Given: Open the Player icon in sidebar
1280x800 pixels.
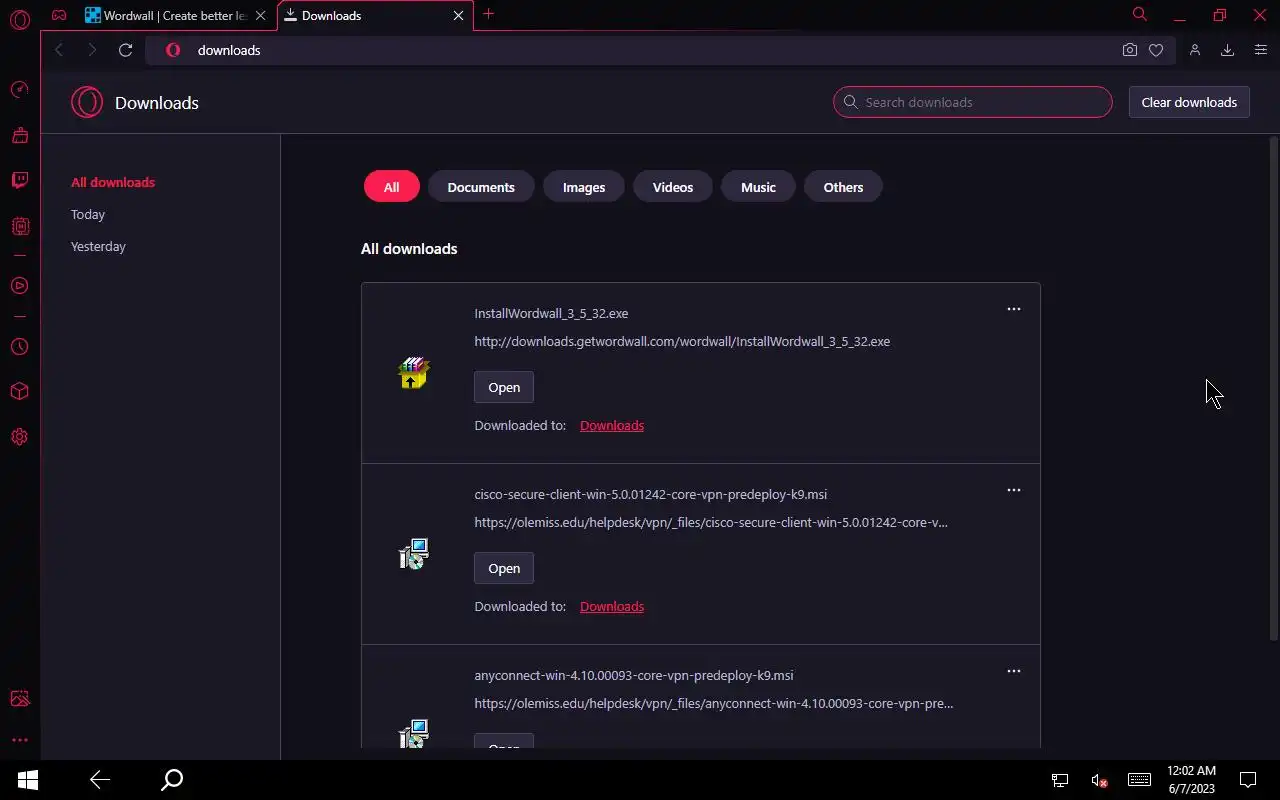Looking at the screenshot, I should pos(19,286).
